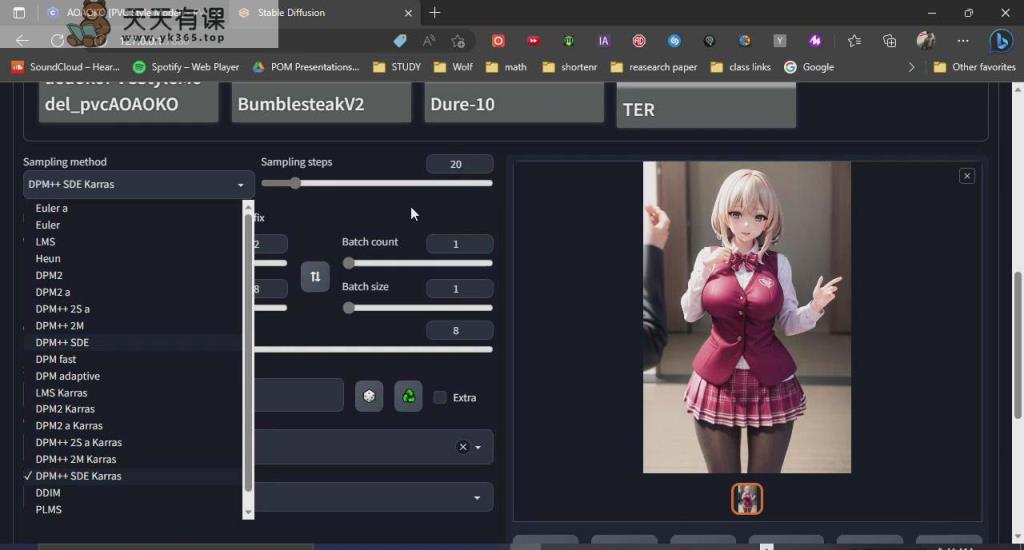The height and width of the screenshot is (550, 1024).
Task: Open the Bing sidebar icon
Action: pyautogui.click(x=1000, y=40)
